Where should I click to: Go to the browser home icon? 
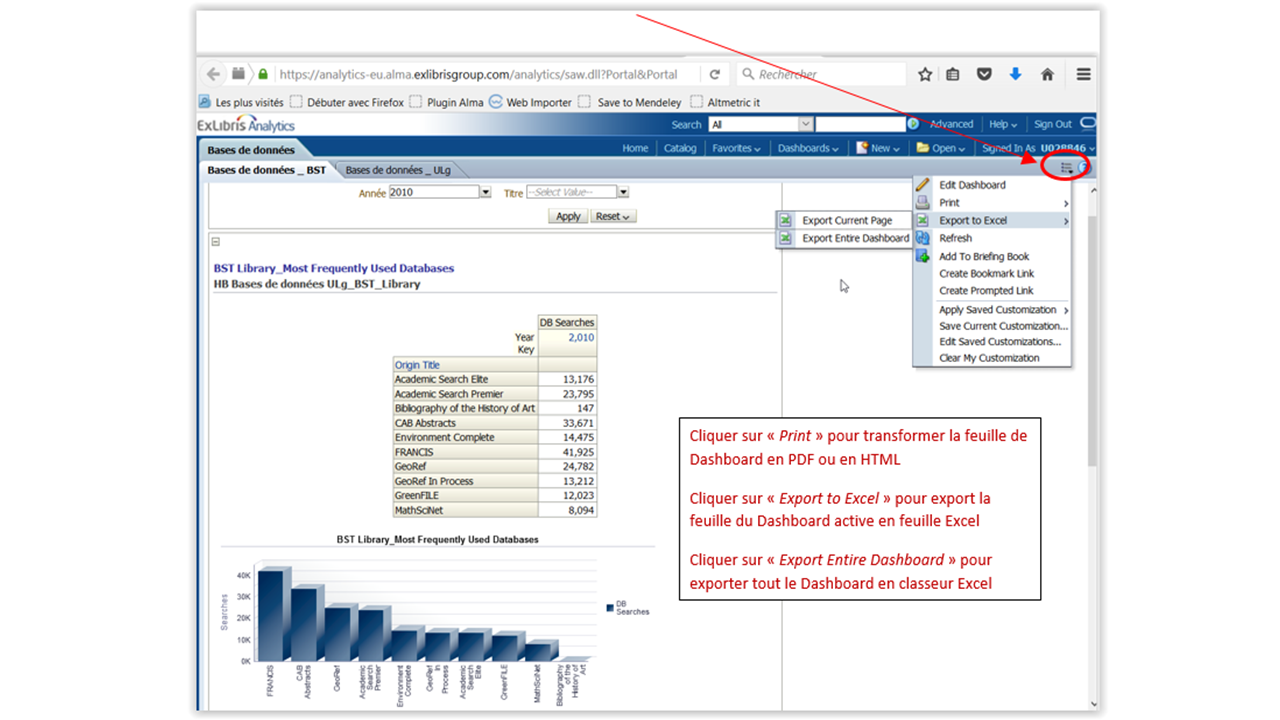point(1047,74)
